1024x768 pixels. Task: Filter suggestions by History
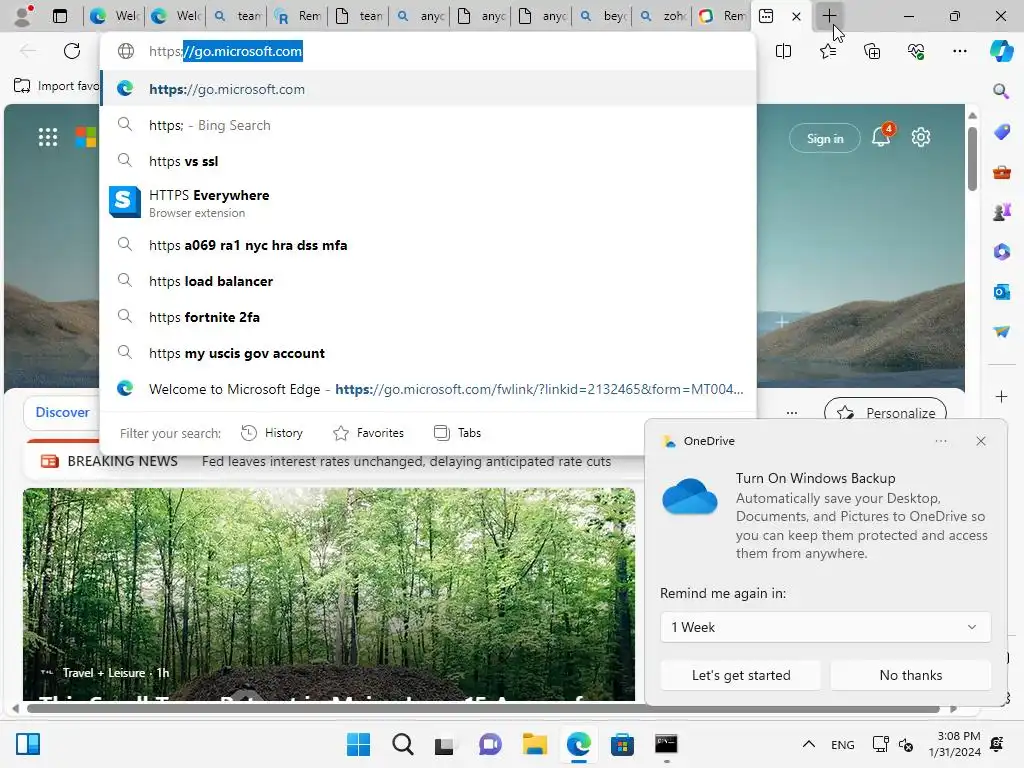coord(272,432)
